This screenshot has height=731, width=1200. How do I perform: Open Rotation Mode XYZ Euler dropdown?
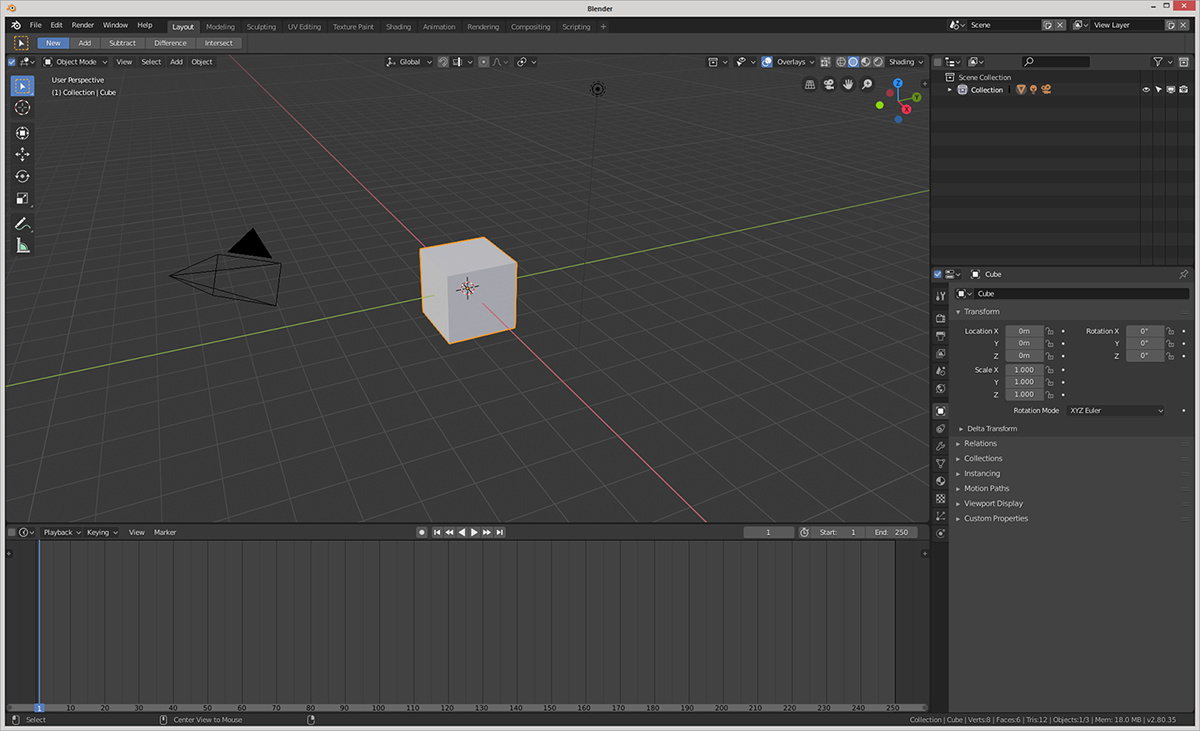coord(1116,410)
